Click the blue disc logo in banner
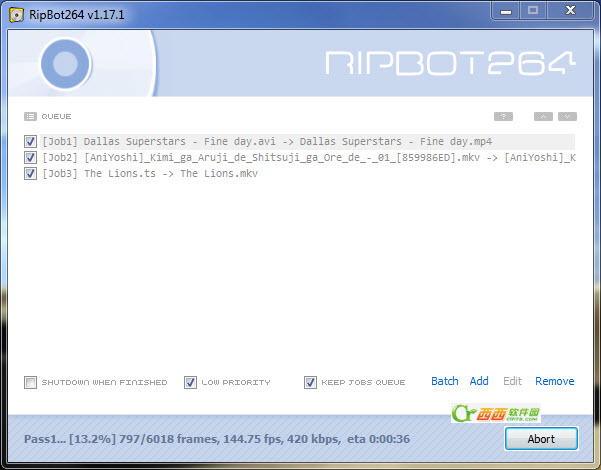This screenshot has width=601, height=470. tap(65, 64)
